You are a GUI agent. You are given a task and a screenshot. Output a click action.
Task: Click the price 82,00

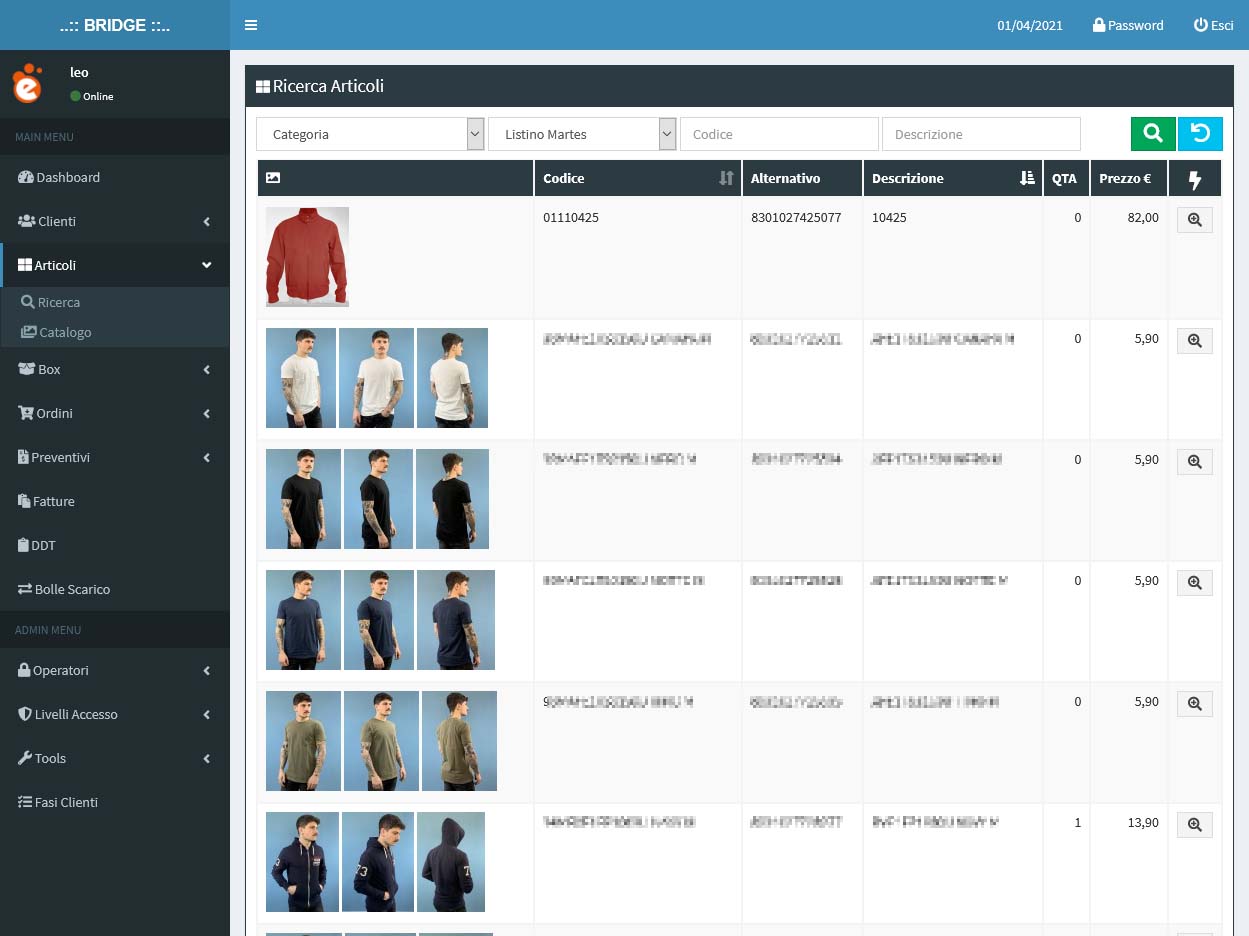point(1143,217)
